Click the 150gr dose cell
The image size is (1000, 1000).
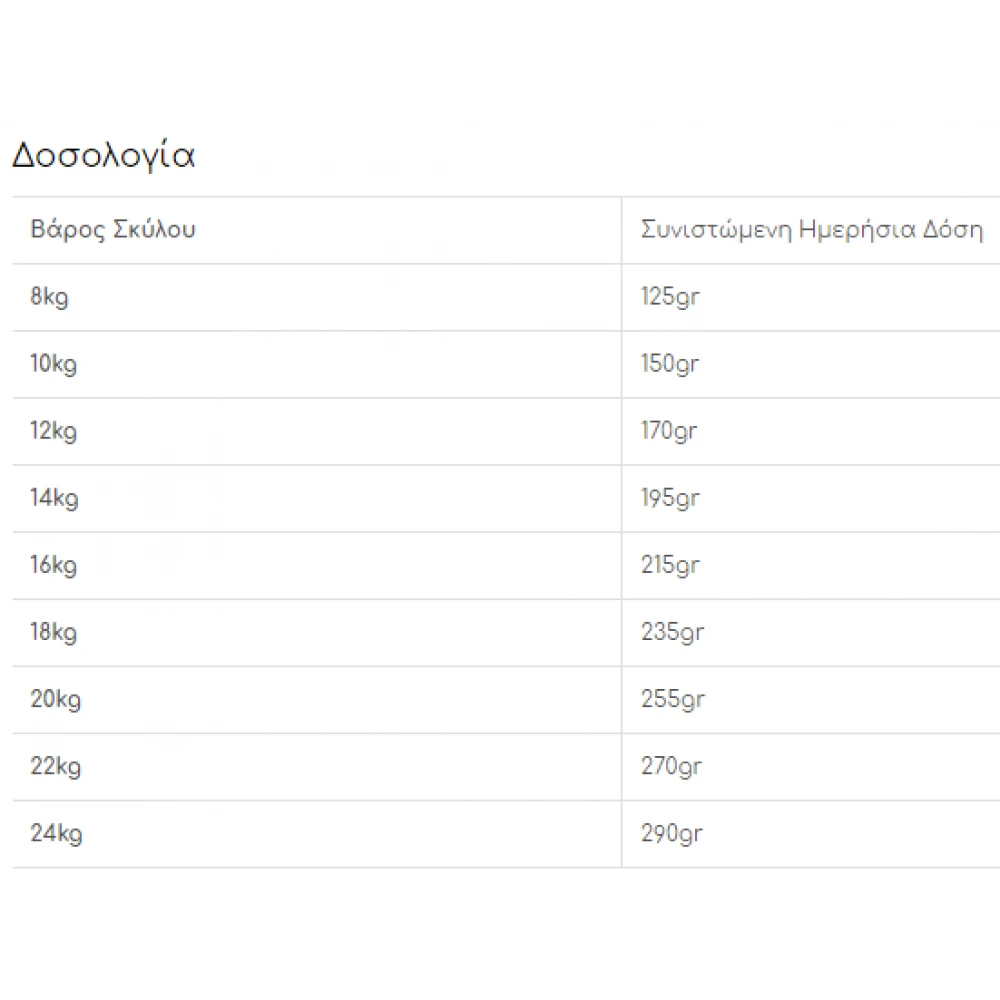[x=669, y=364]
